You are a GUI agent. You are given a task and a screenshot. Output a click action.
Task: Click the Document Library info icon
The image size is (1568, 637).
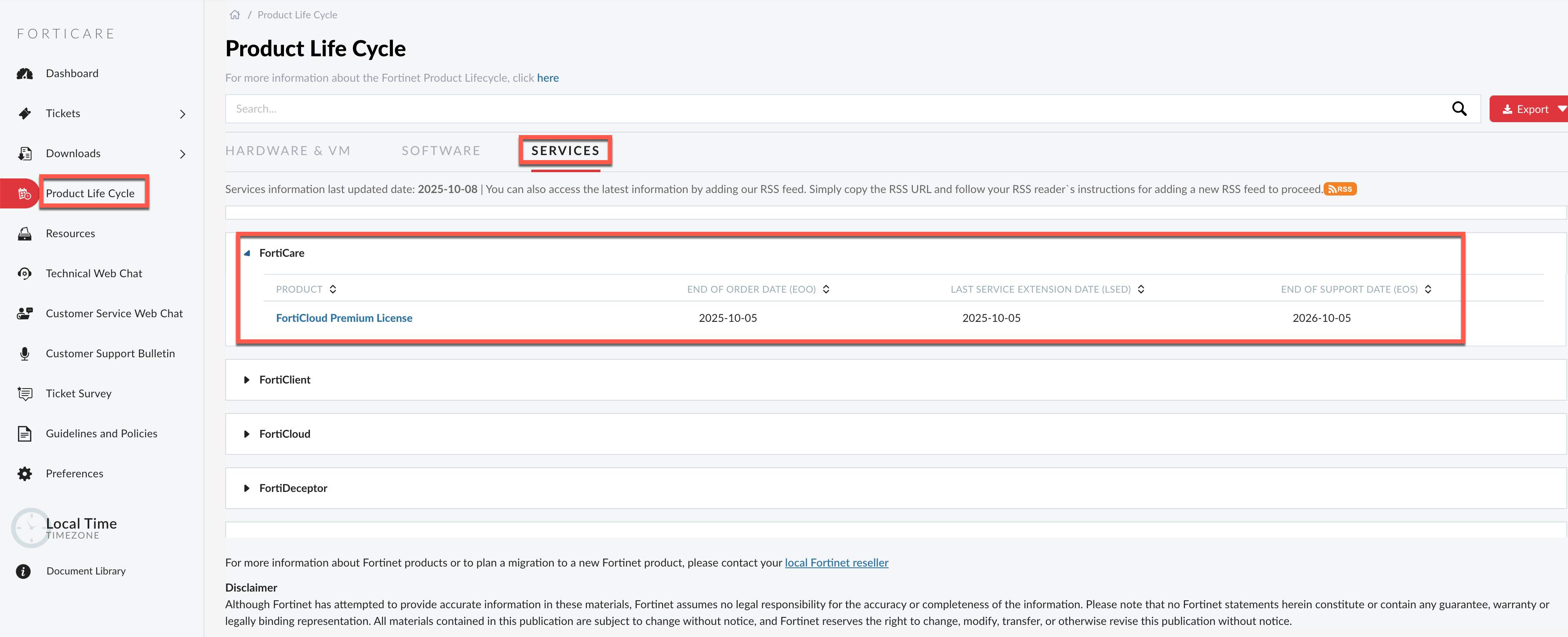click(24, 571)
